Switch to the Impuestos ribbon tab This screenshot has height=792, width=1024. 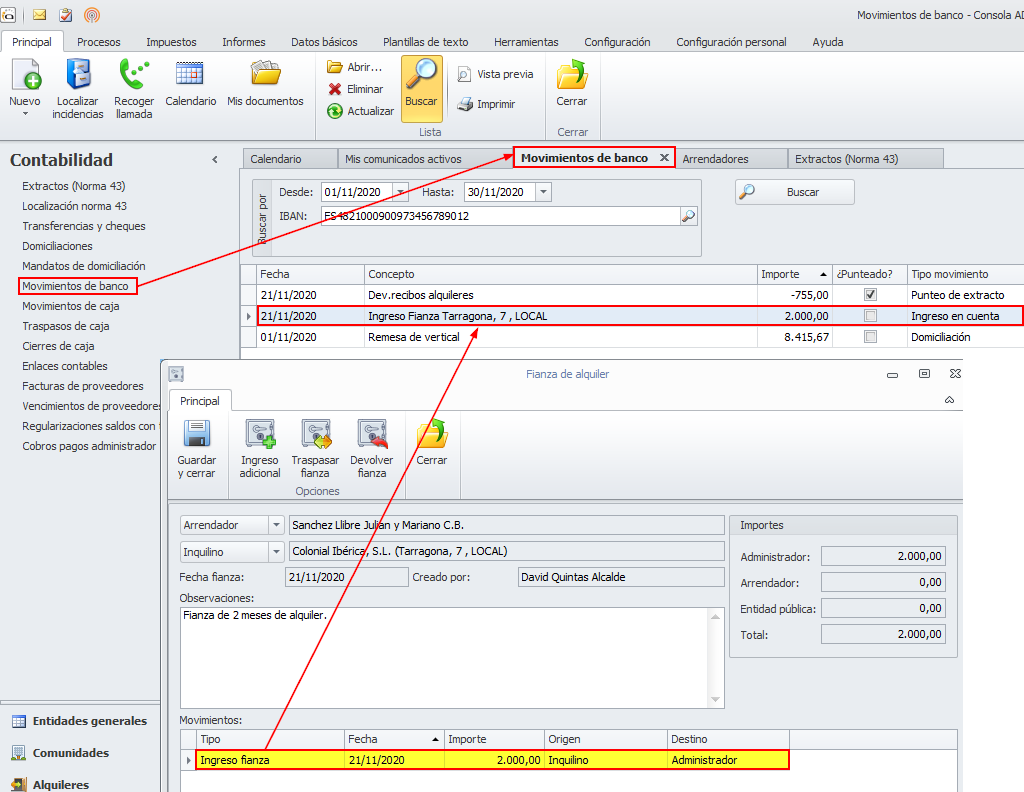click(171, 42)
